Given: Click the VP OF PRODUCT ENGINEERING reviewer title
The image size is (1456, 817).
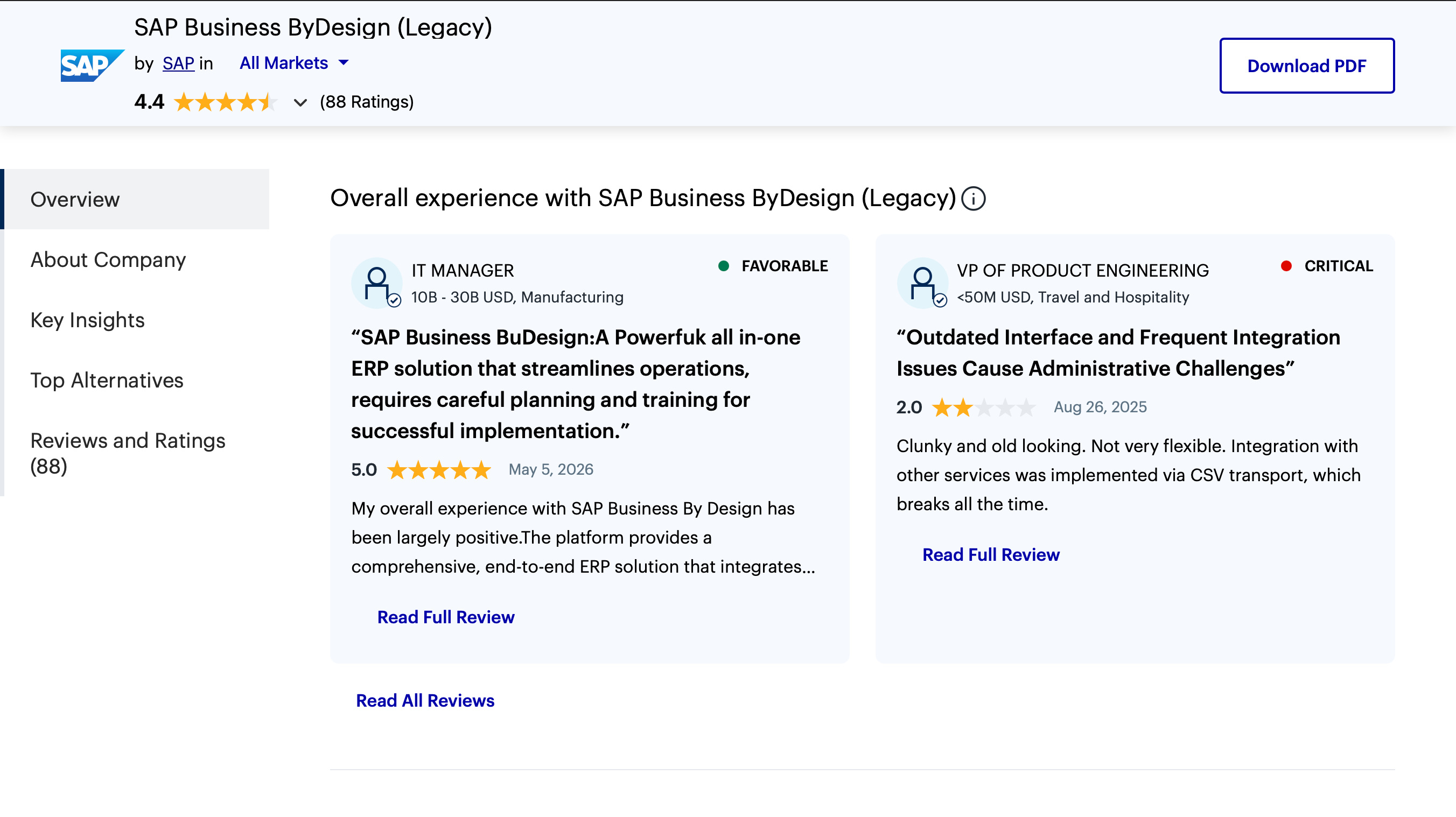Looking at the screenshot, I should pyautogui.click(x=1082, y=271).
